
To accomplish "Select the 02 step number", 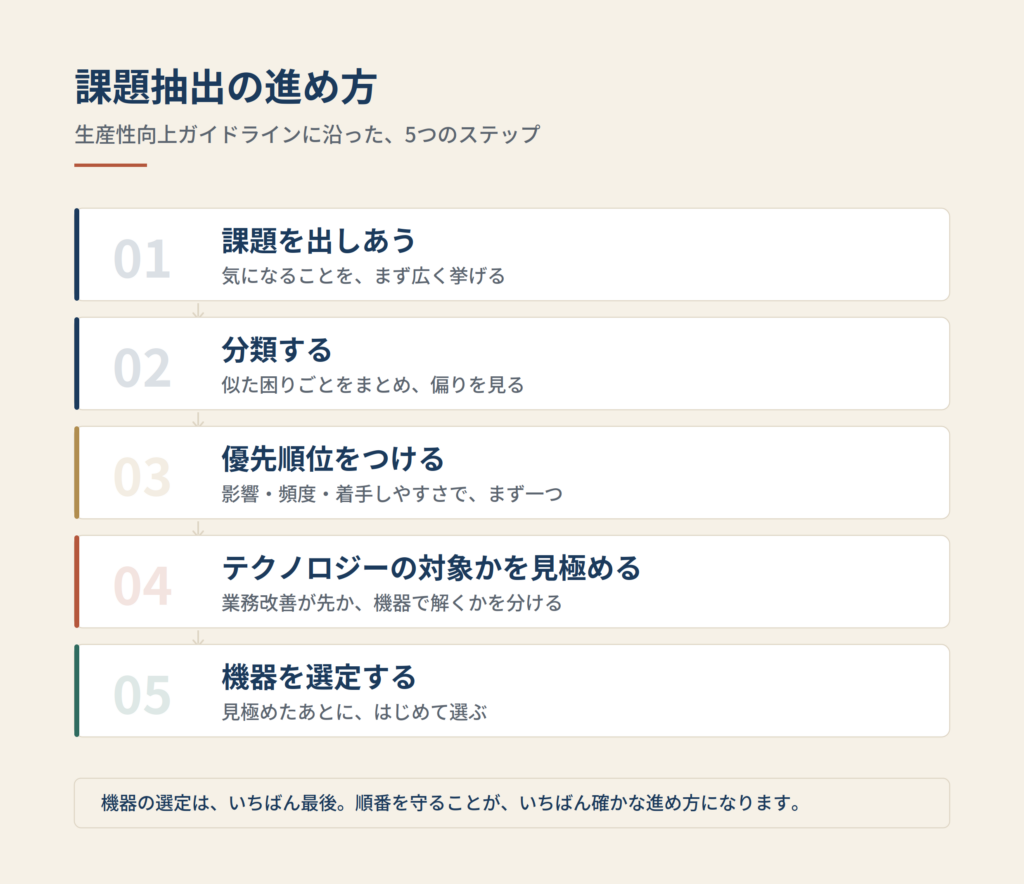I will 142,368.
